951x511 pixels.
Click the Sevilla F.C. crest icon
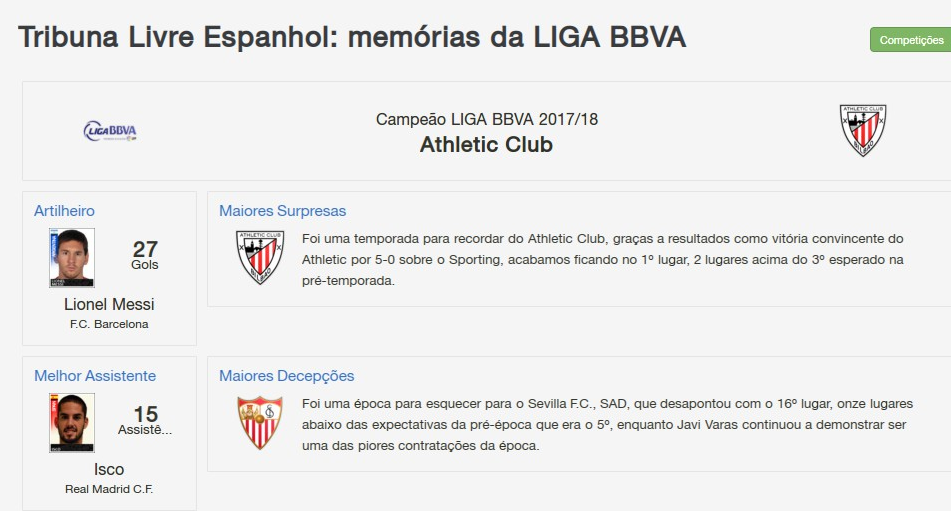[x=259, y=422]
